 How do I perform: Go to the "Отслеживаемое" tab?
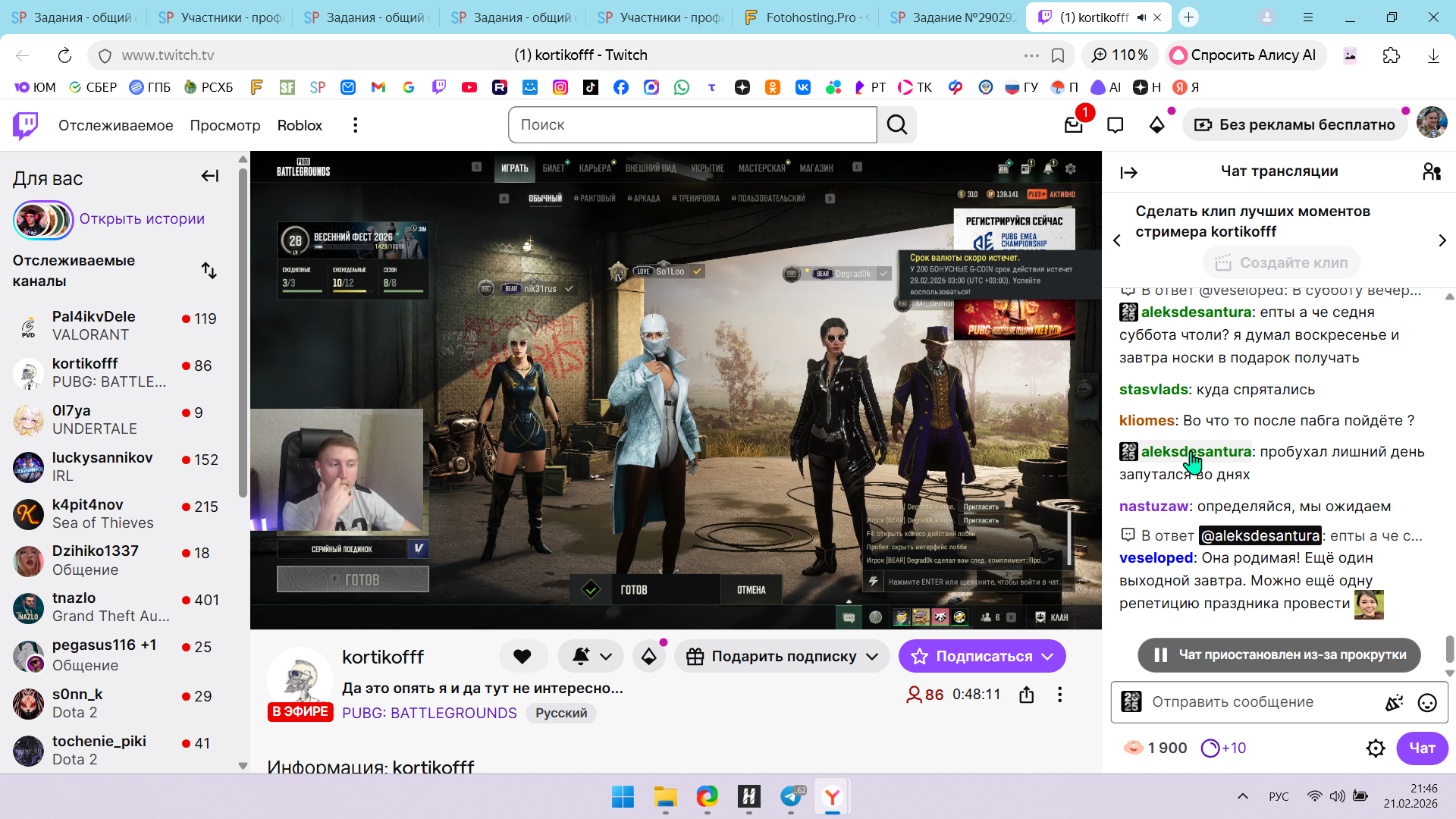pos(115,125)
